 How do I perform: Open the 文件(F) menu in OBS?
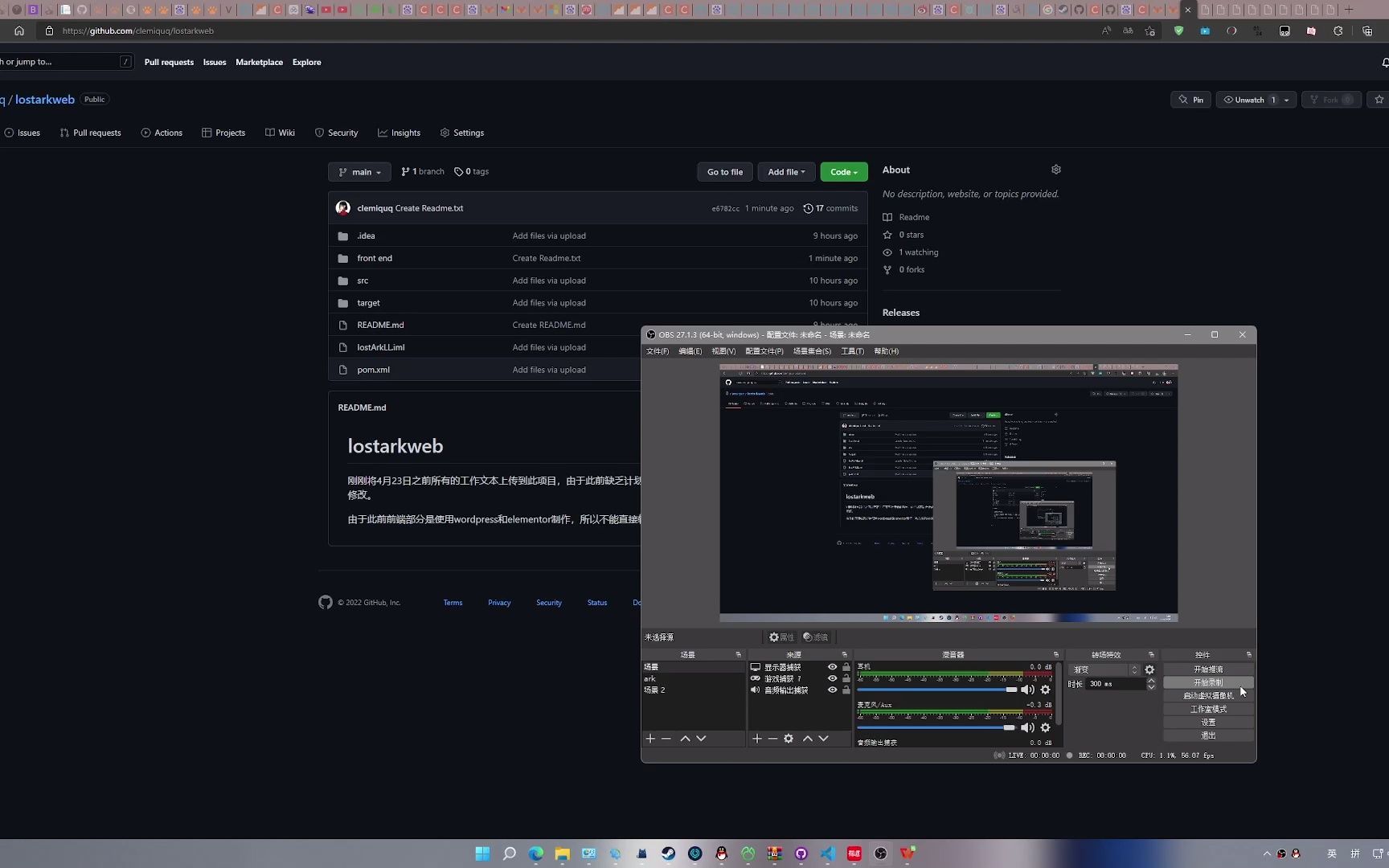tap(657, 351)
